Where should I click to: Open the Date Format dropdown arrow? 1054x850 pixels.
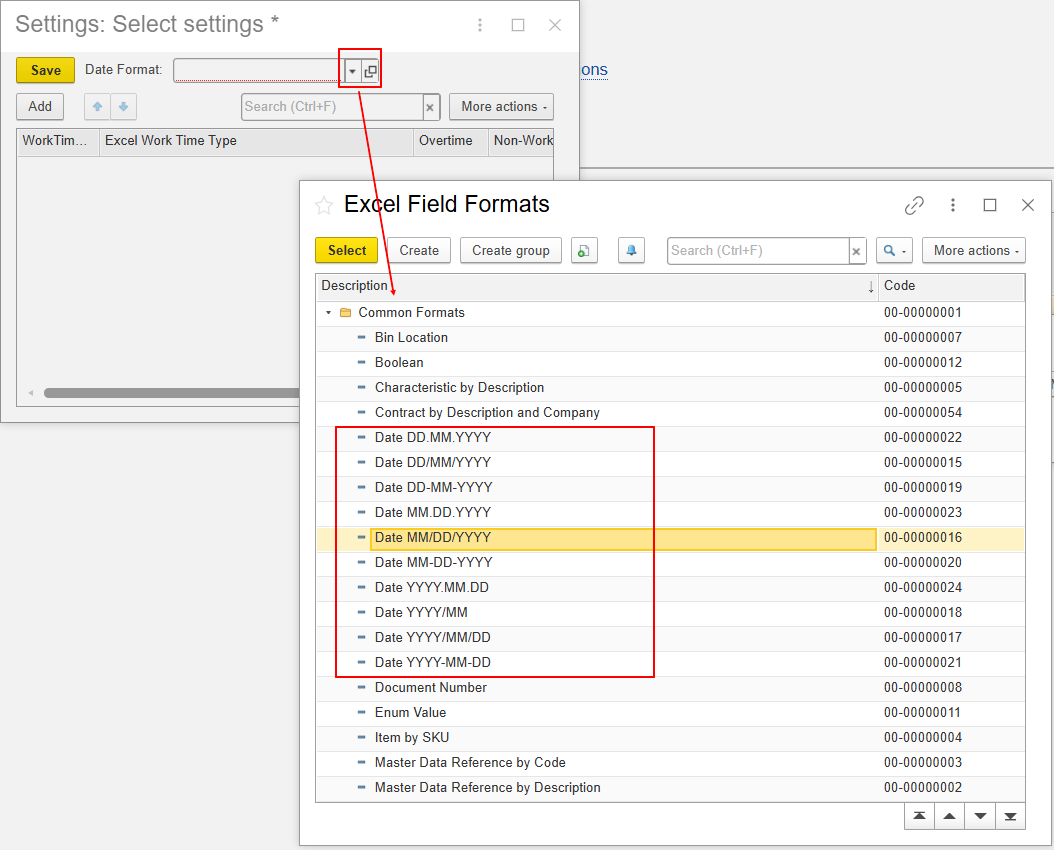352,71
